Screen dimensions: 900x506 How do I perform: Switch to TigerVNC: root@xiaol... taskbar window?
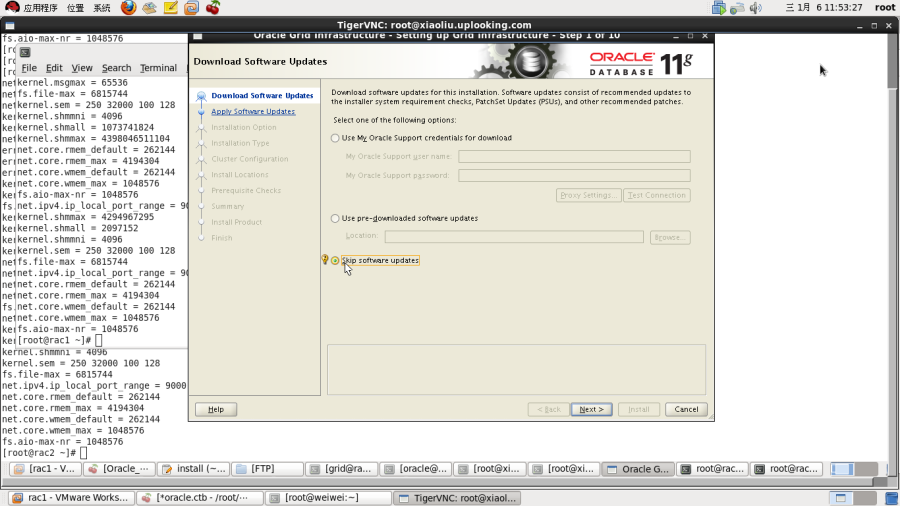[x=457, y=497]
